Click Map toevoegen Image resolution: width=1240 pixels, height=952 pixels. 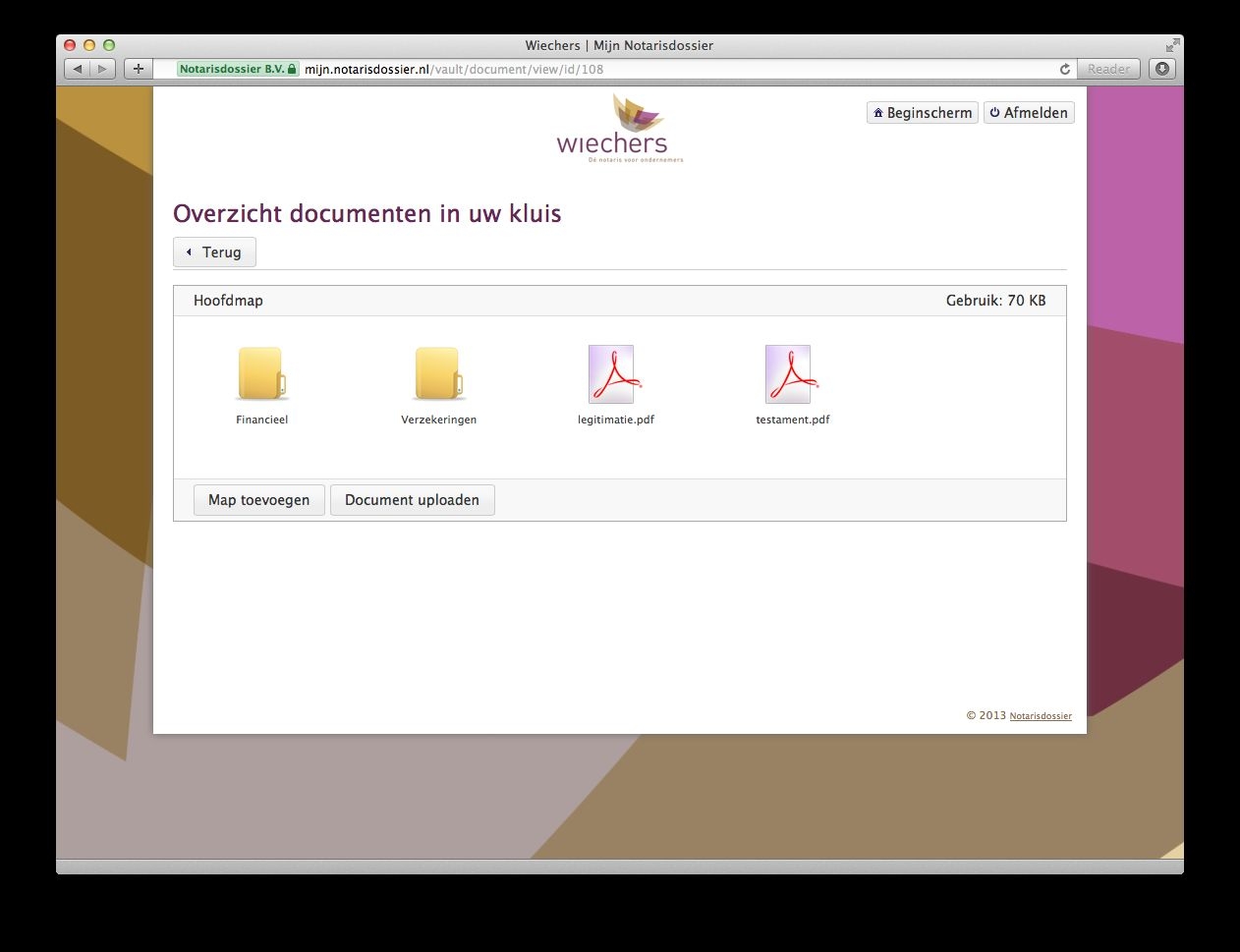point(259,500)
